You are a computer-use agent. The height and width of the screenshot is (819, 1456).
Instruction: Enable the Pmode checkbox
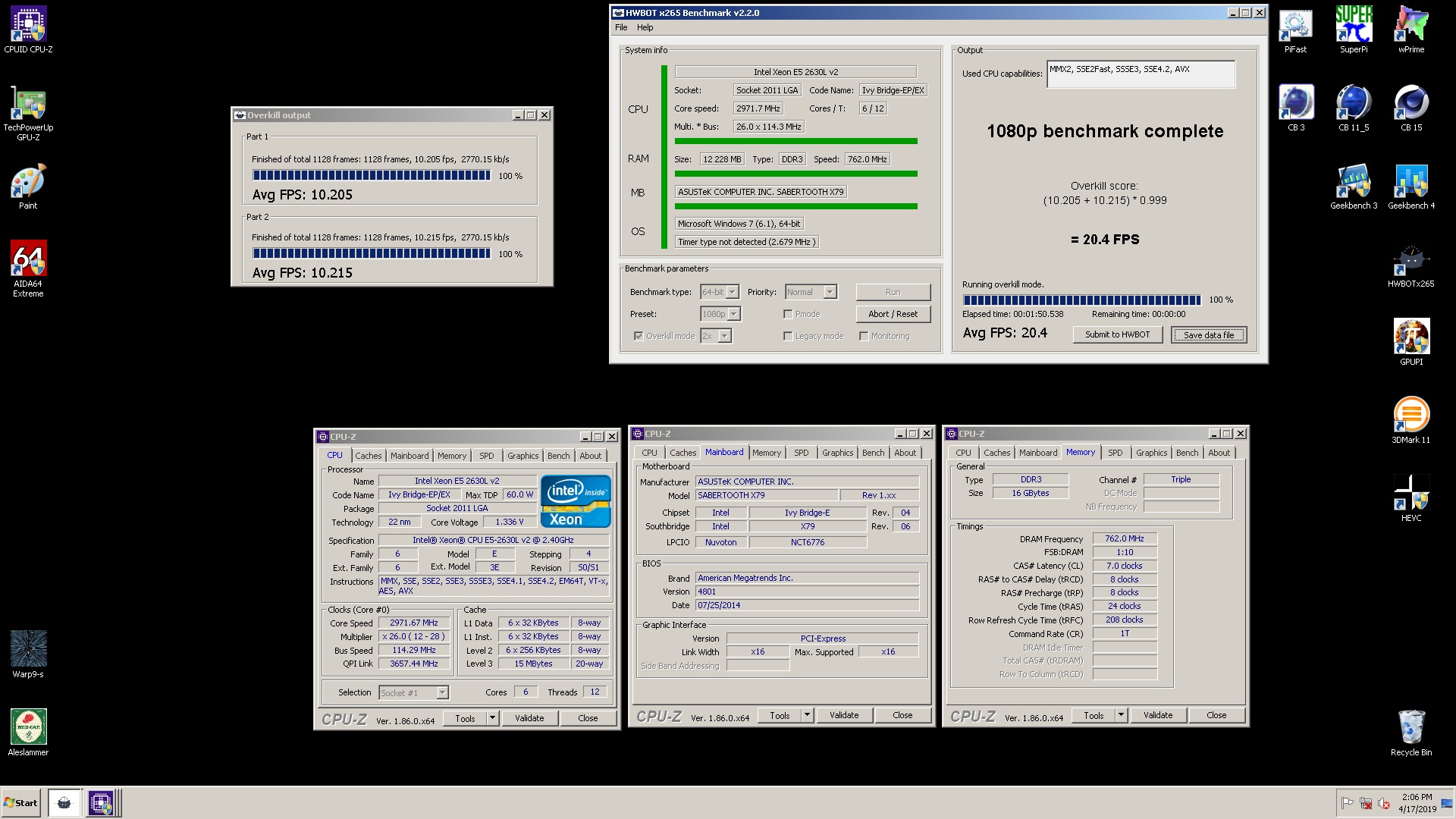point(788,314)
